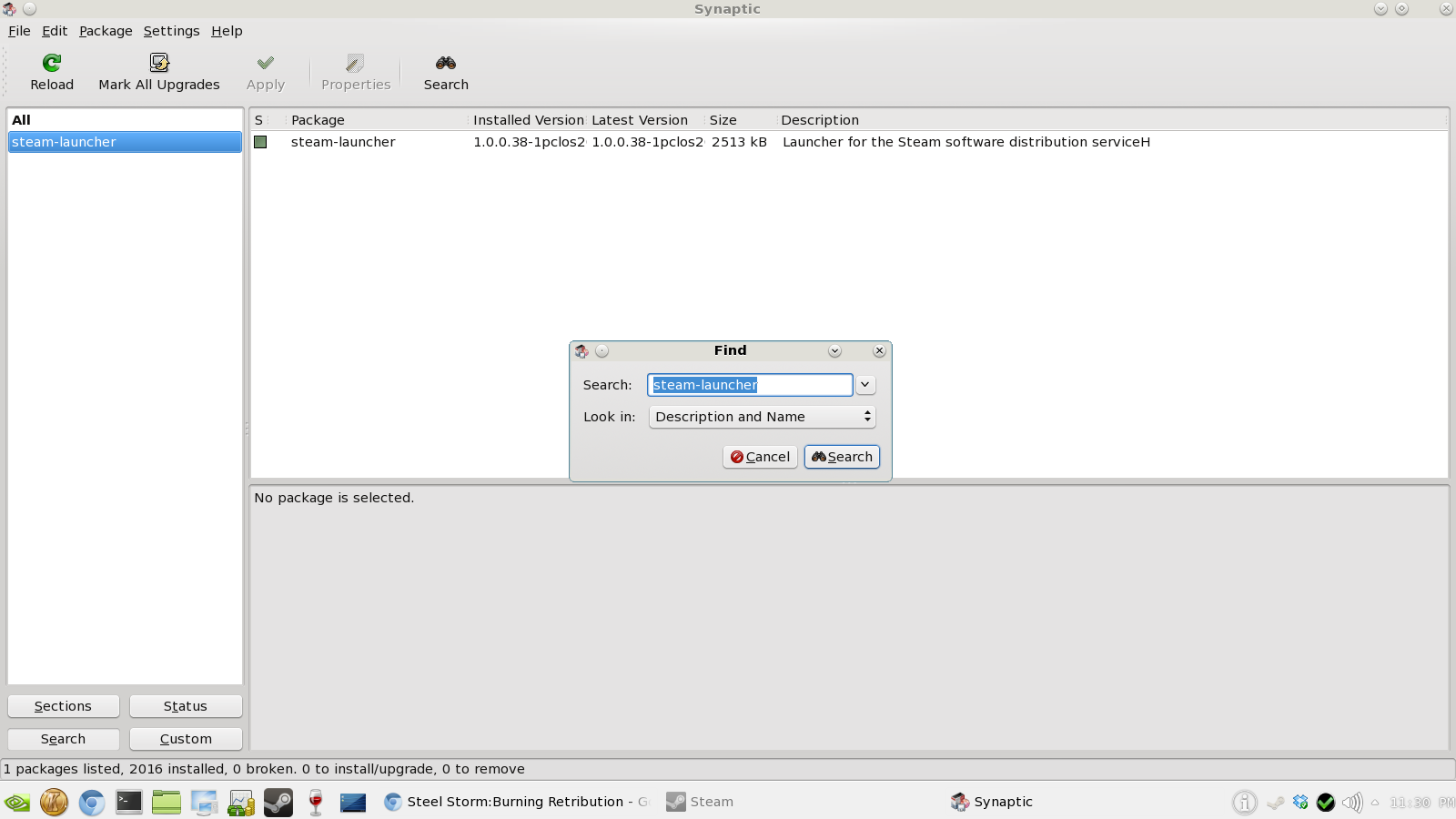Launch the terminal from the taskbar
The image size is (1456, 819).
[x=129, y=802]
